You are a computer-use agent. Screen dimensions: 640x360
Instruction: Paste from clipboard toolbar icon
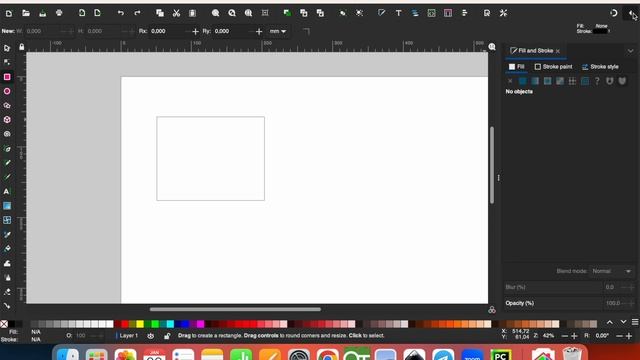pyautogui.click(x=192, y=13)
